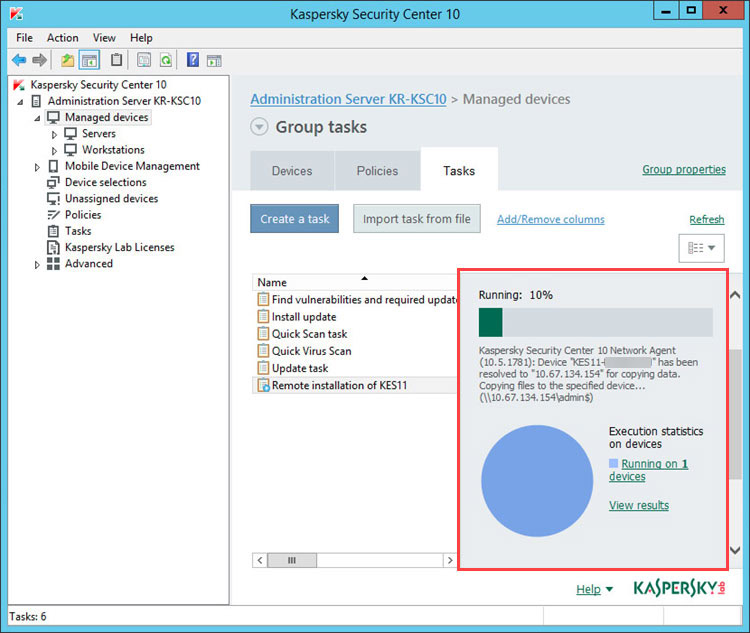Toggle the show/hide console tree icon
This screenshot has height=633, width=750.
pyautogui.click(x=89, y=60)
